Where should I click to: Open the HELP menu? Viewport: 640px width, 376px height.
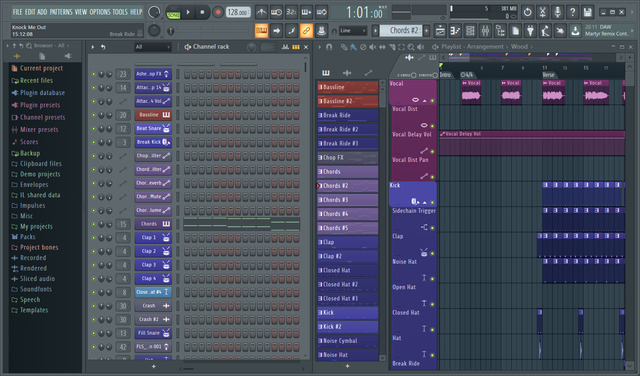(136, 12)
